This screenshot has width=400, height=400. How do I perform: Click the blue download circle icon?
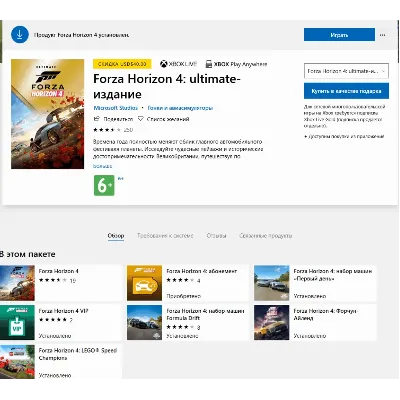20,34
